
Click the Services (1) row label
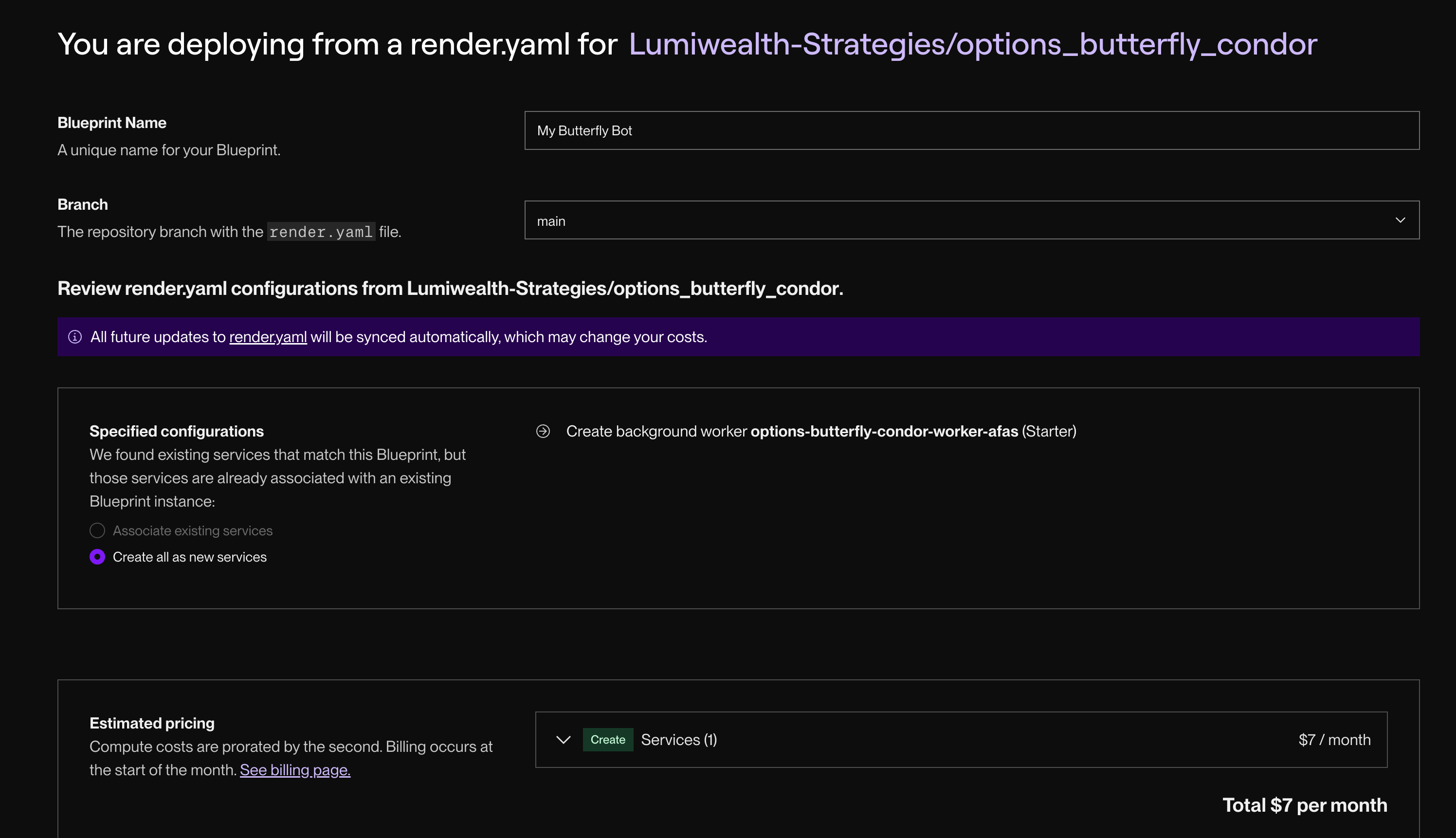point(678,740)
